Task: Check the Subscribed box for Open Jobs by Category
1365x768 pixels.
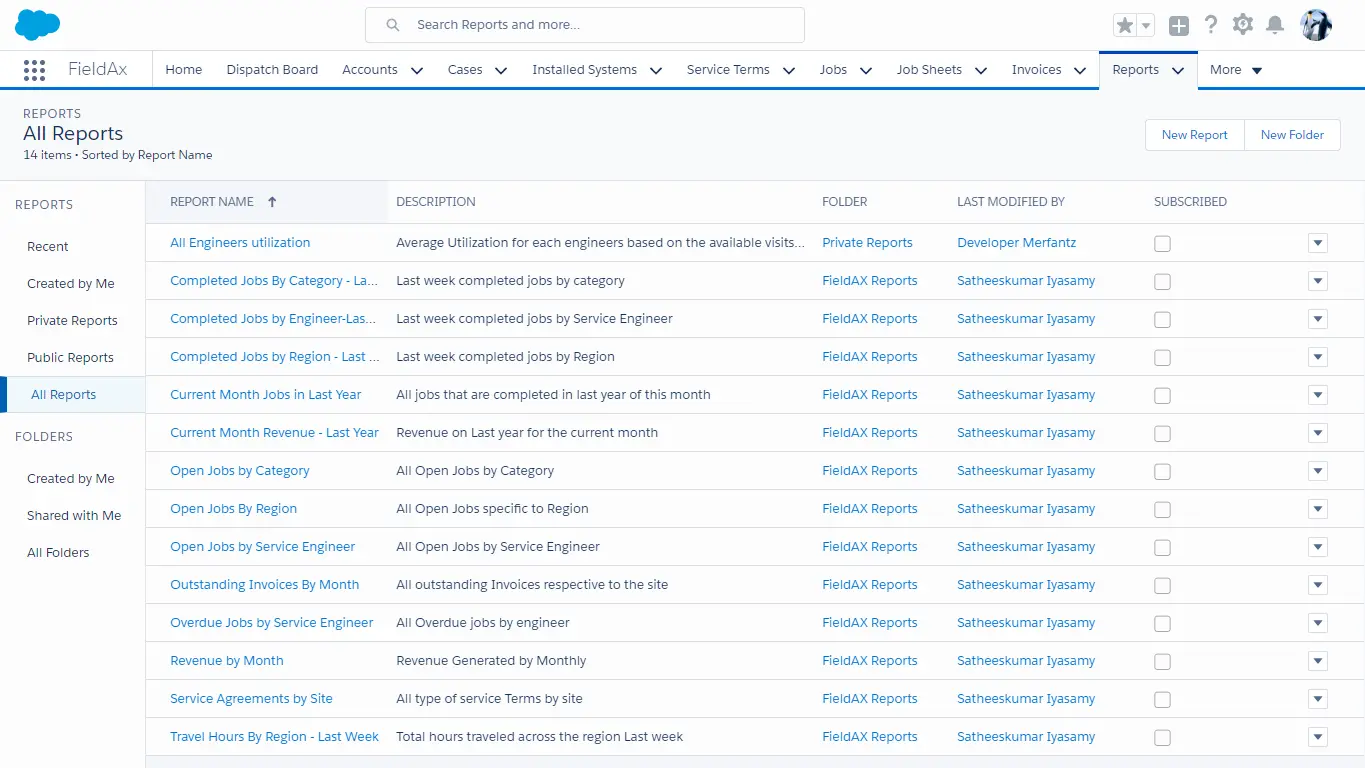Action: click(x=1162, y=471)
